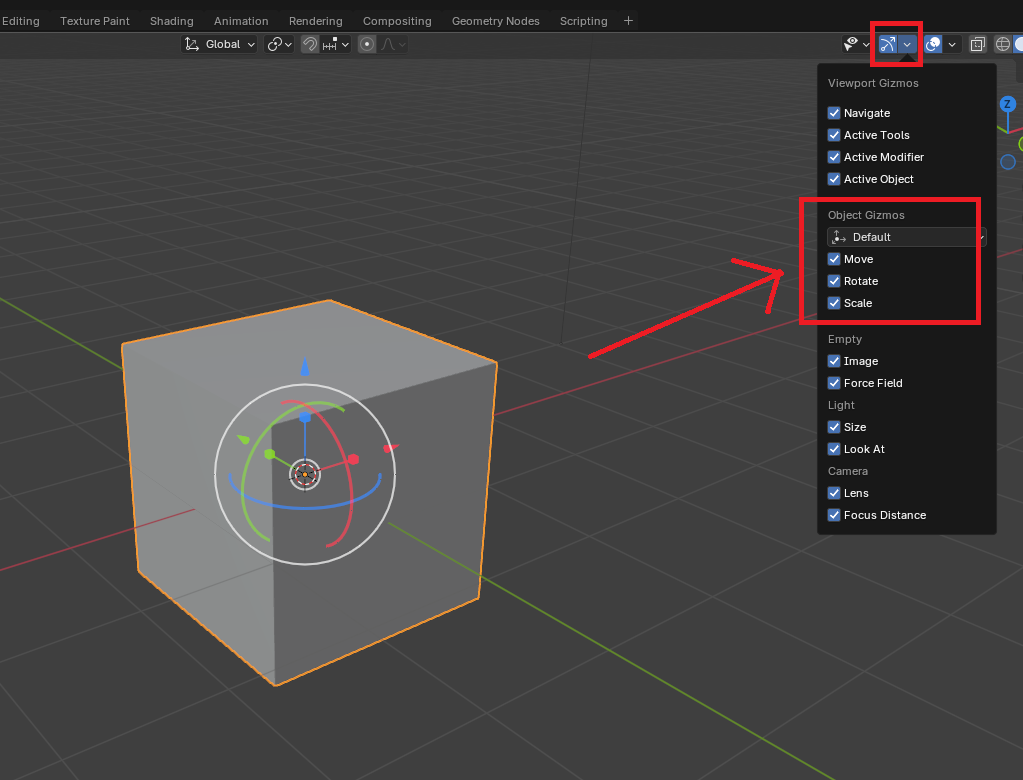
Task: Switch to the Compositing workspace tab
Action: (397, 21)
